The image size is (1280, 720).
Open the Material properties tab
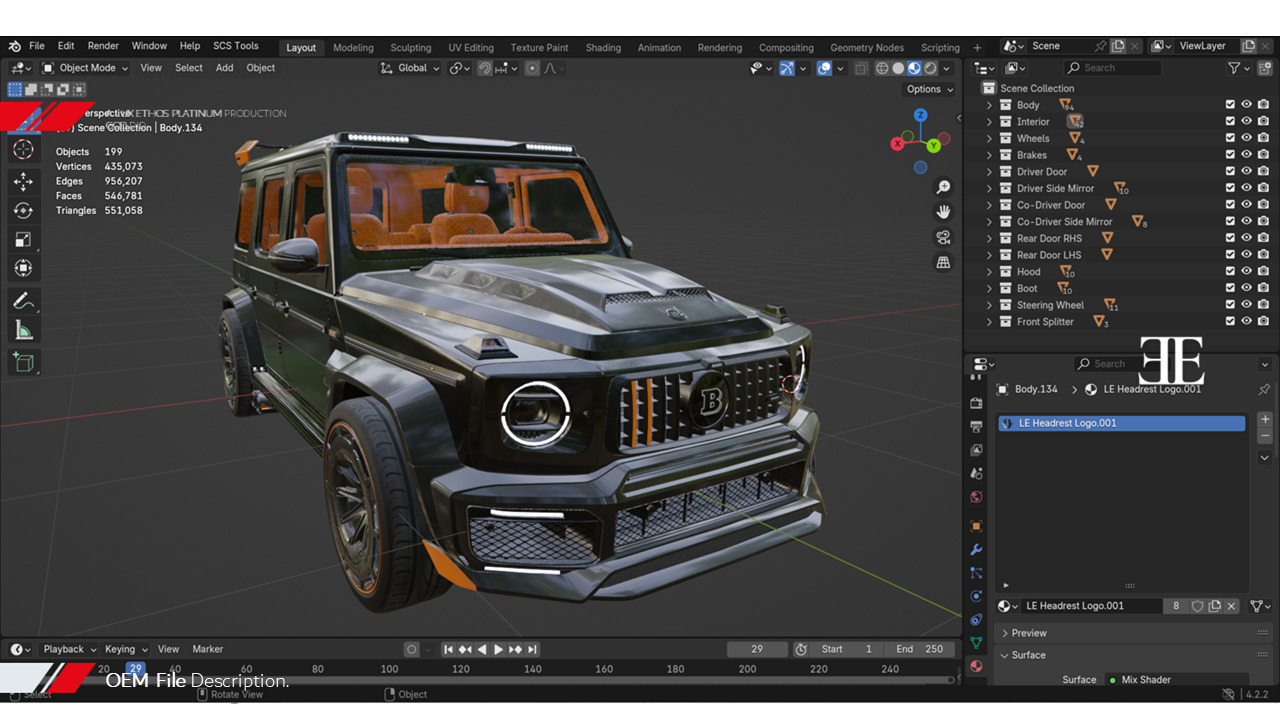point(976,666)
